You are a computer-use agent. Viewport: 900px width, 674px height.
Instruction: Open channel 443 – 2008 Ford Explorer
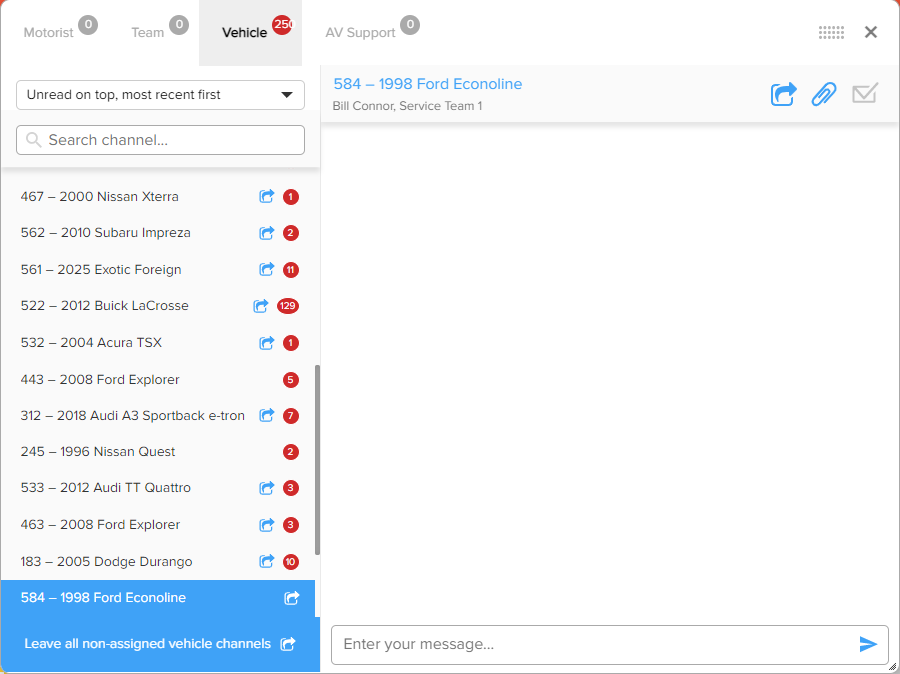158,379
